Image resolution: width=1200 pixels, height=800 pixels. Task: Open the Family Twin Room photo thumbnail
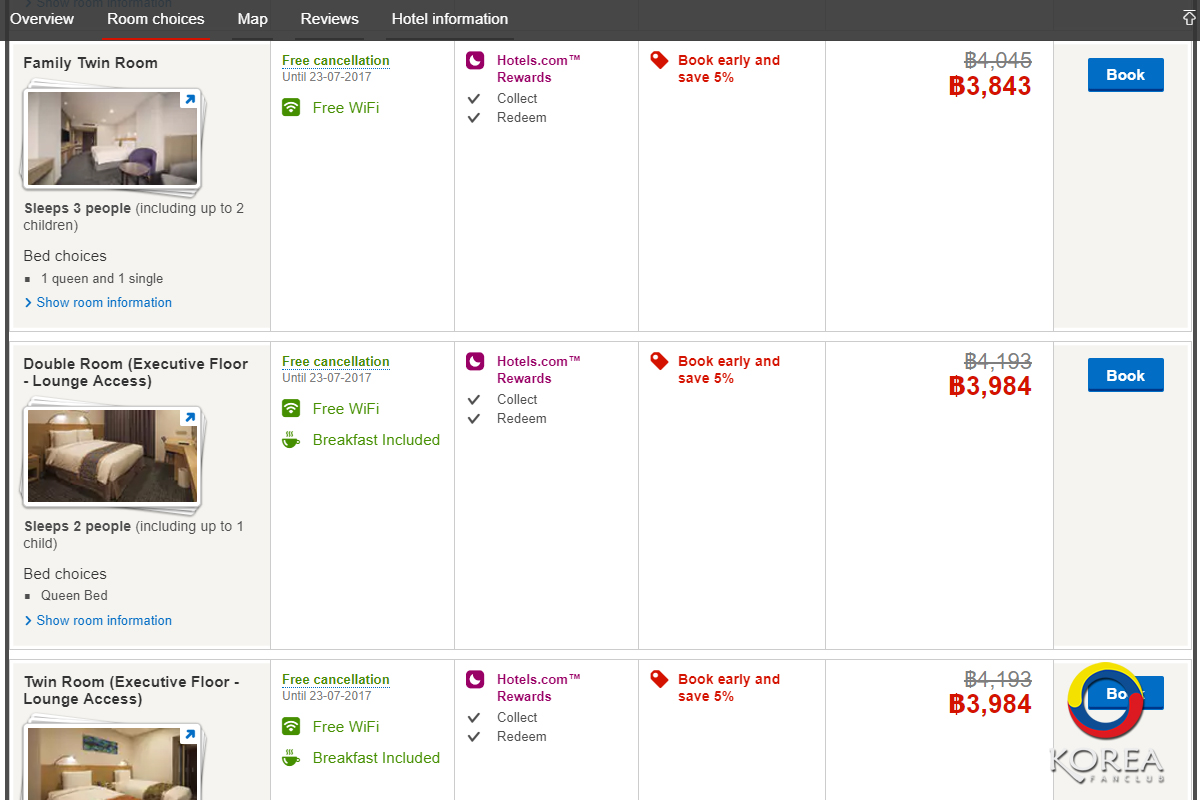110,140
